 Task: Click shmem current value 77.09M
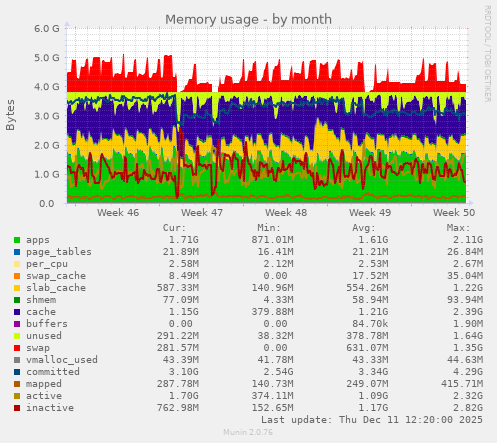point(181,300)
